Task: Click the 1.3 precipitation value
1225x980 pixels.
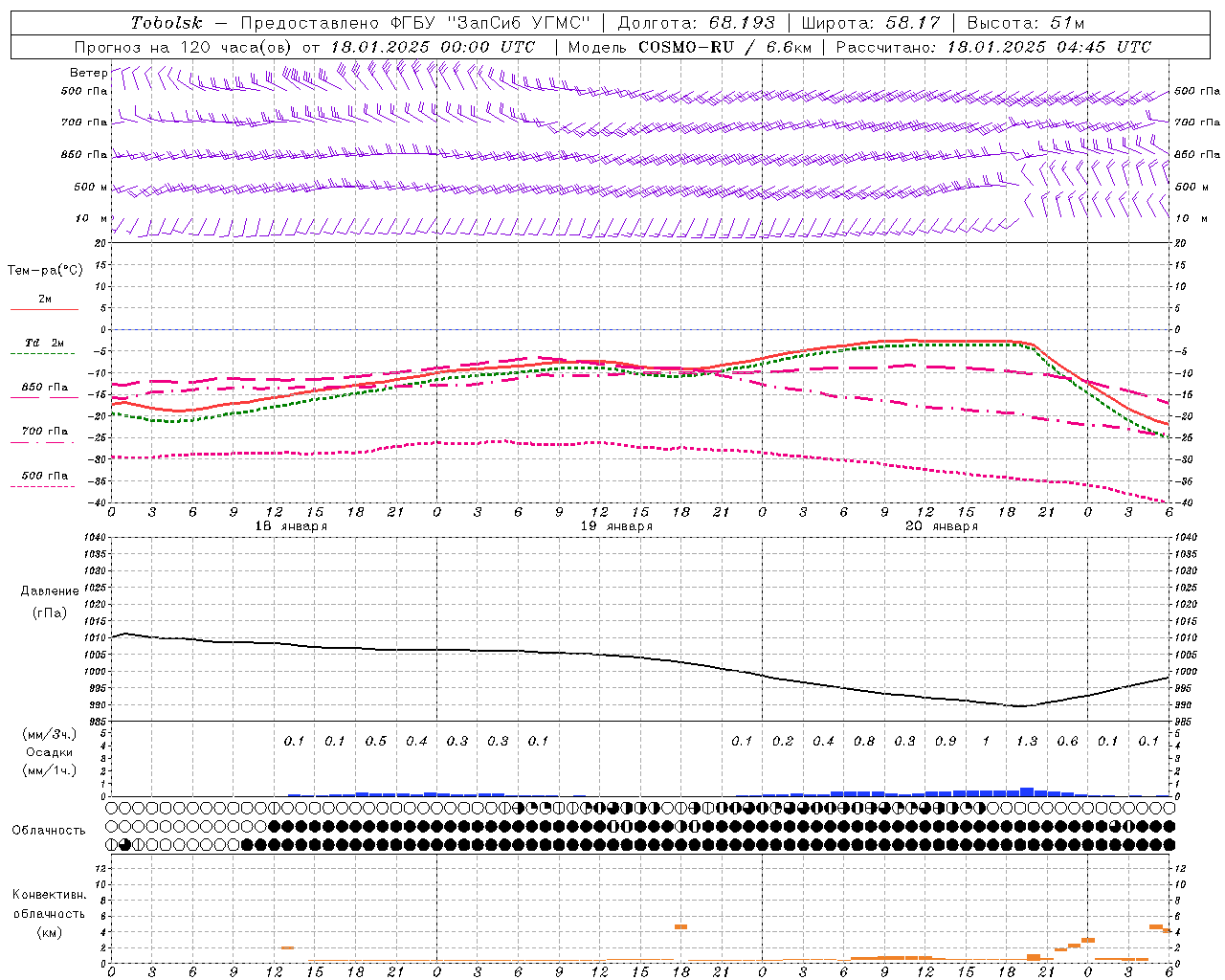Action: [1026, 742]
